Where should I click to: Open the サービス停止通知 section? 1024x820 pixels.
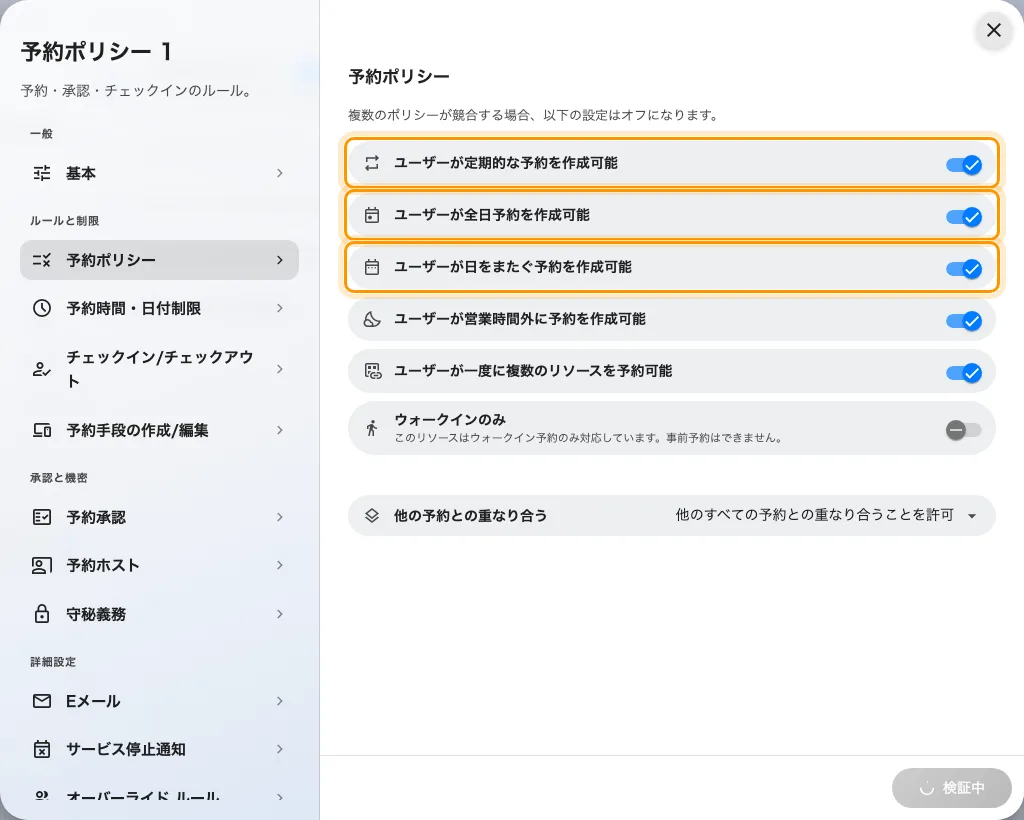pyautogui.click(x=159, y=749)
